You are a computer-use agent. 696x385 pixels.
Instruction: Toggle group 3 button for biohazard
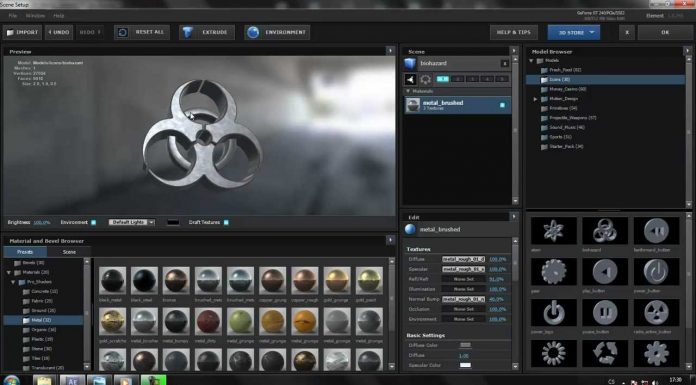tap(472, 79)
